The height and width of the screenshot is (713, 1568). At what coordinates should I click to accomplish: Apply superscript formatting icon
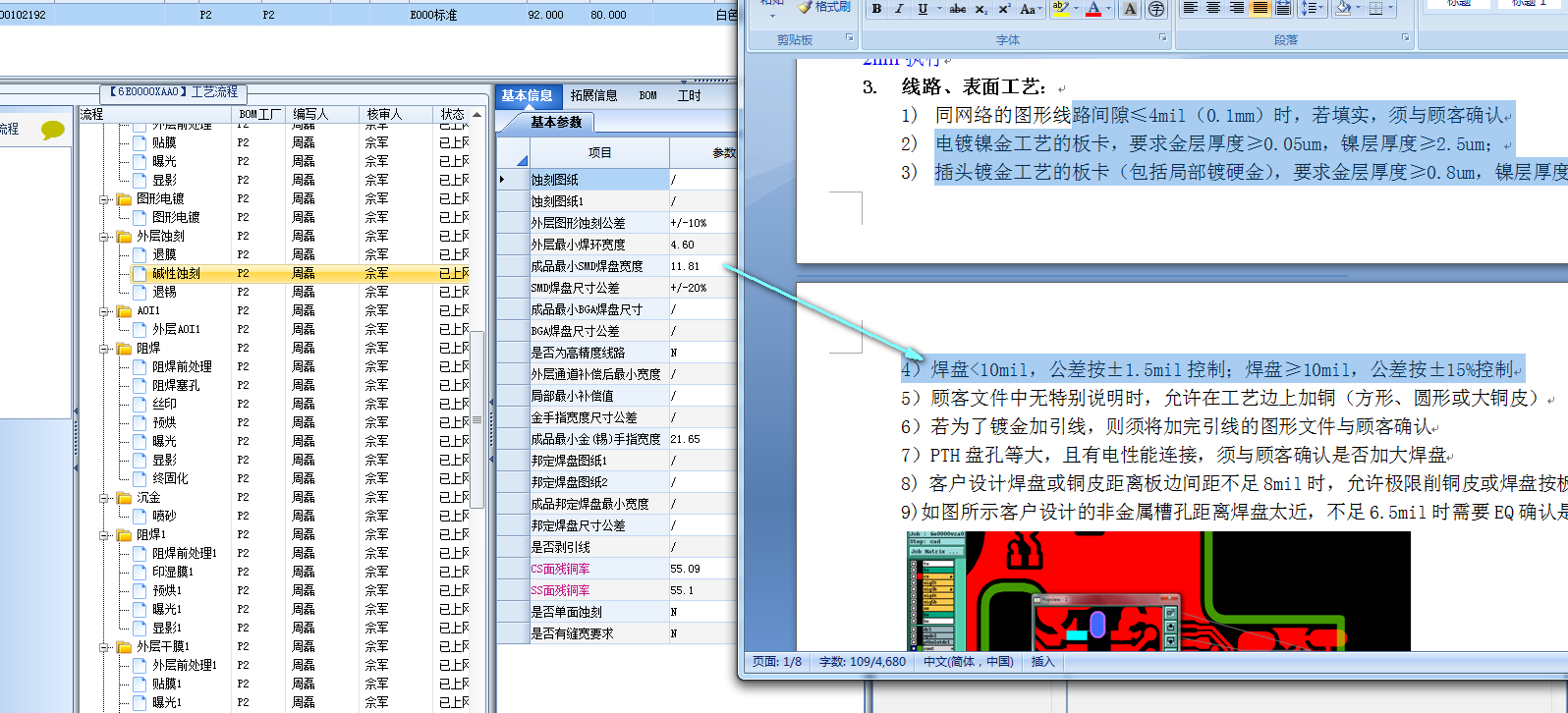pyautogui.click(x=1004, y=9)
